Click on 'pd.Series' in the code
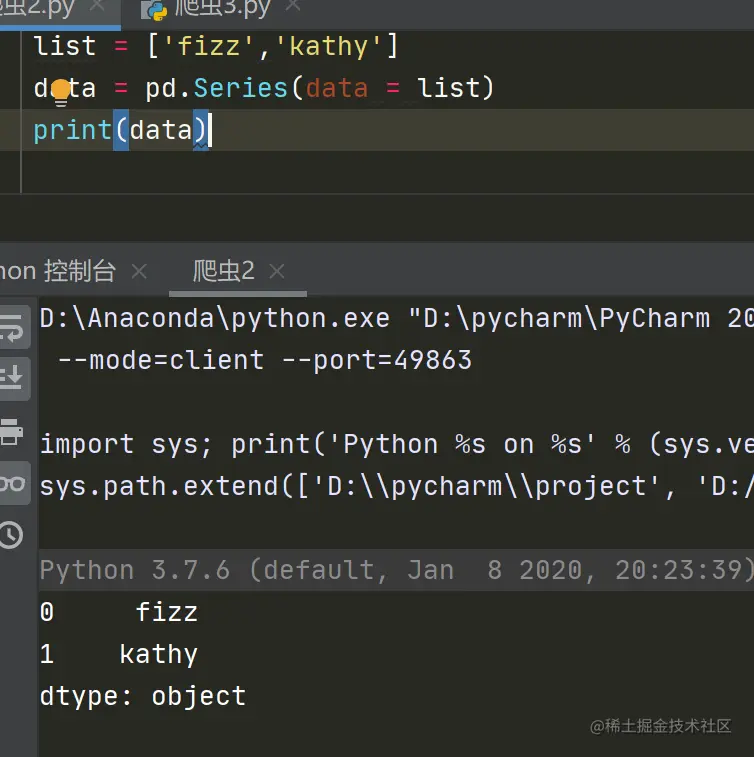This screenshot has width=754, height=757. 217,88
